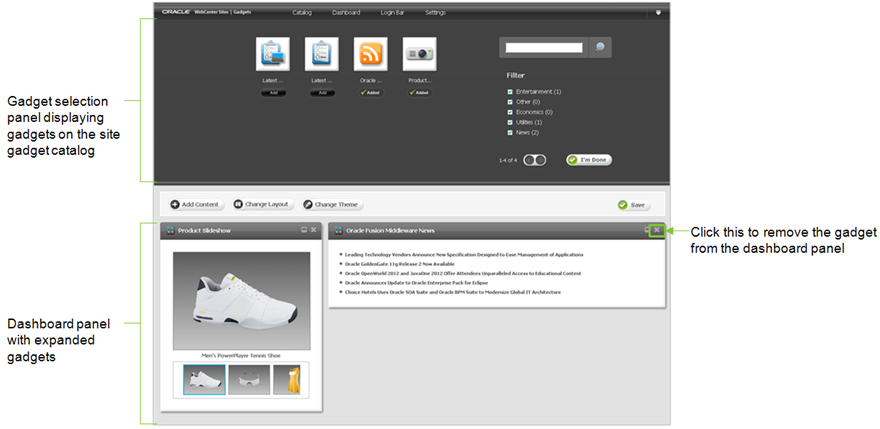
Task: Save the dashboard
Action: click(x=634, y=205)
